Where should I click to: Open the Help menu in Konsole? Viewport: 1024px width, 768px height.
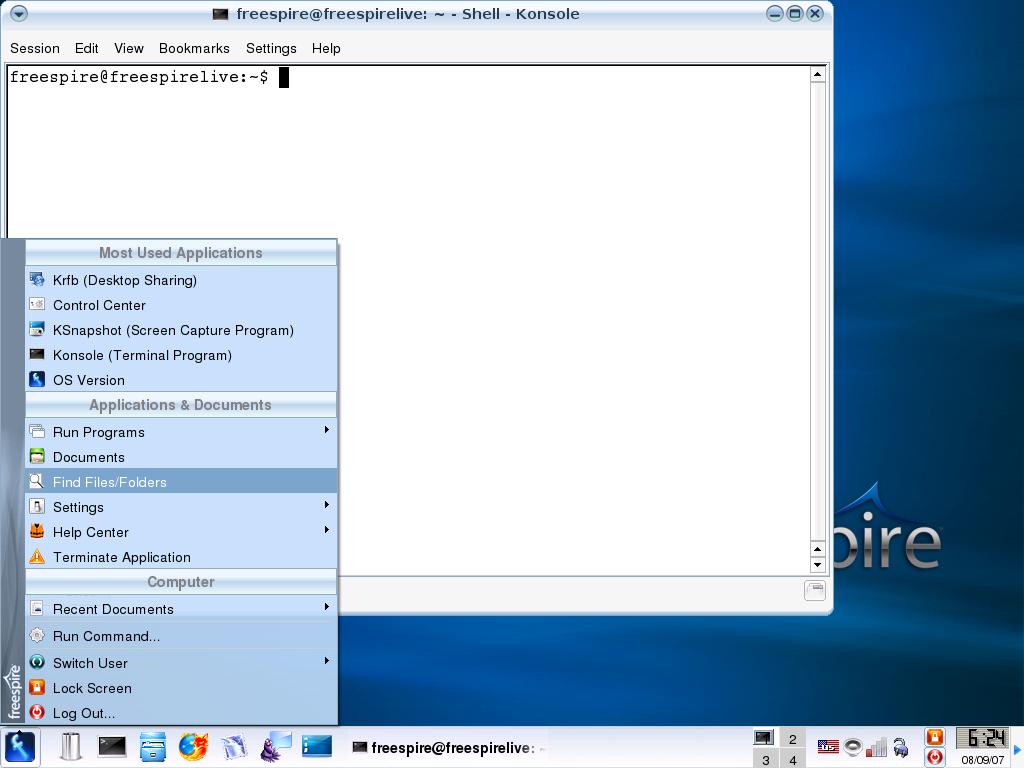[326, 48]
